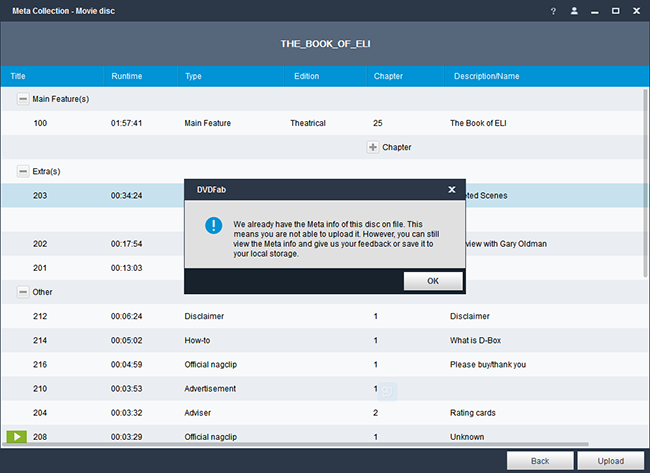Select title 212 row

pos(322,316)
